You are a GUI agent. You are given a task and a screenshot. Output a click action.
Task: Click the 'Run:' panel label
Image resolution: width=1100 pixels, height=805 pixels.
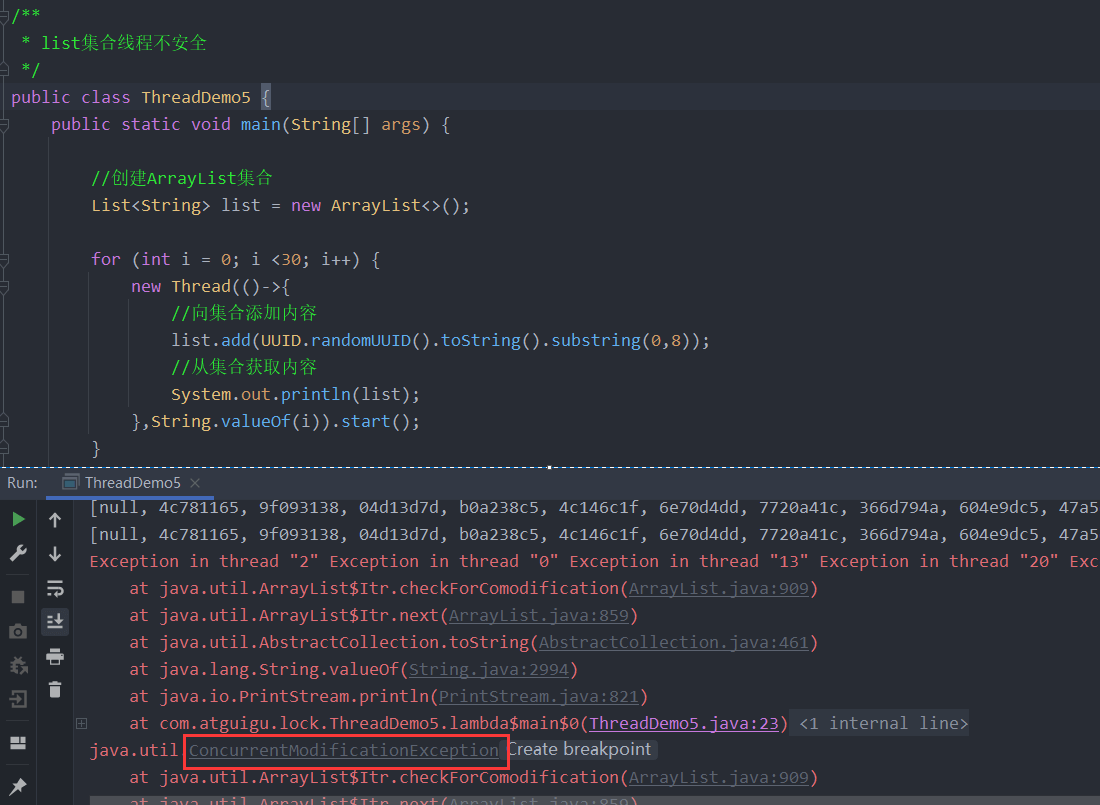pos(22,483)
